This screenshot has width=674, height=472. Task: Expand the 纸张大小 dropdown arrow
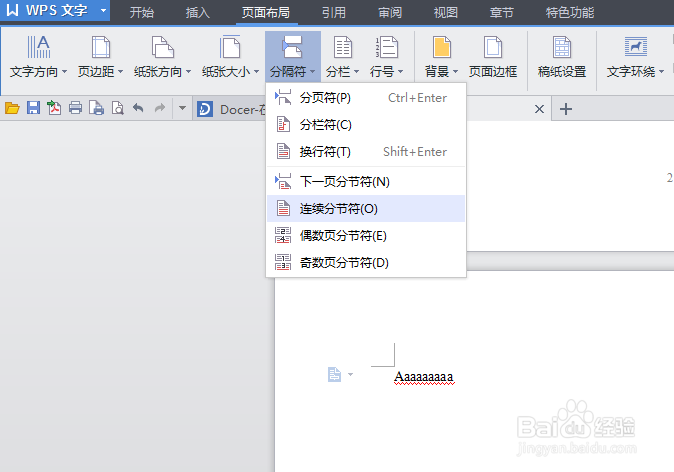point(256,71)
